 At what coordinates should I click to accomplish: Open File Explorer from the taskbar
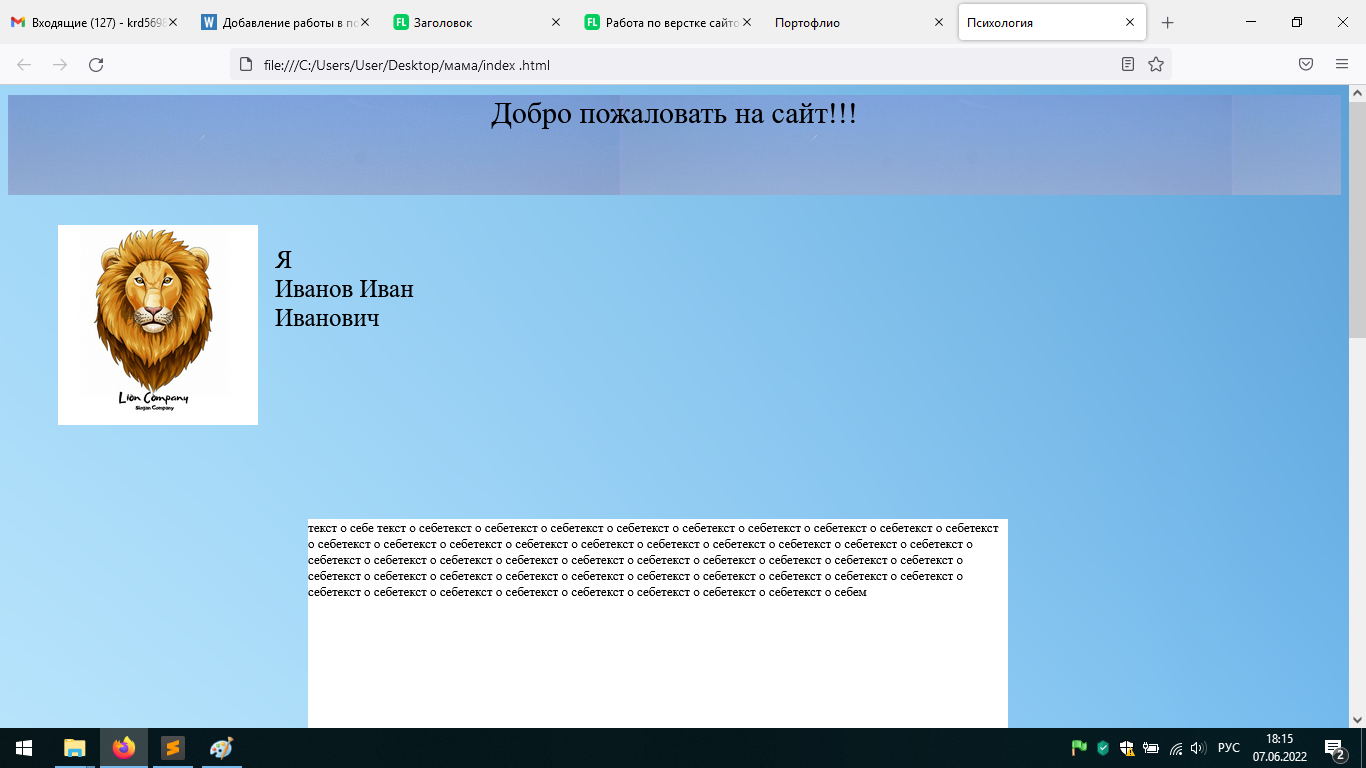pos(75,748)
